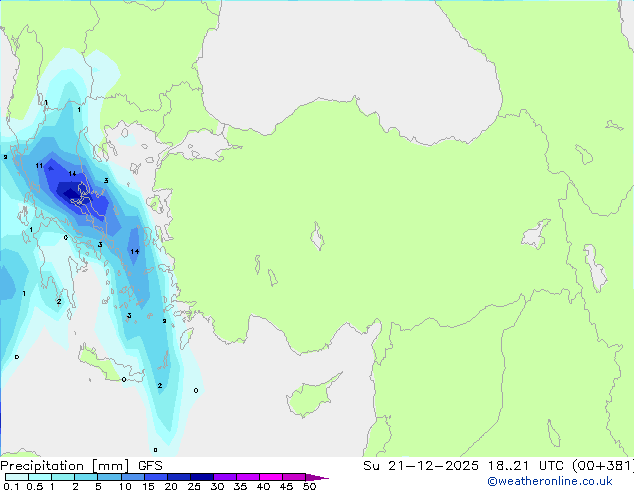Click the over-50 mm legend arrow tip
The height and width of the screenshot is (490, 634).
tap(317, 477)
